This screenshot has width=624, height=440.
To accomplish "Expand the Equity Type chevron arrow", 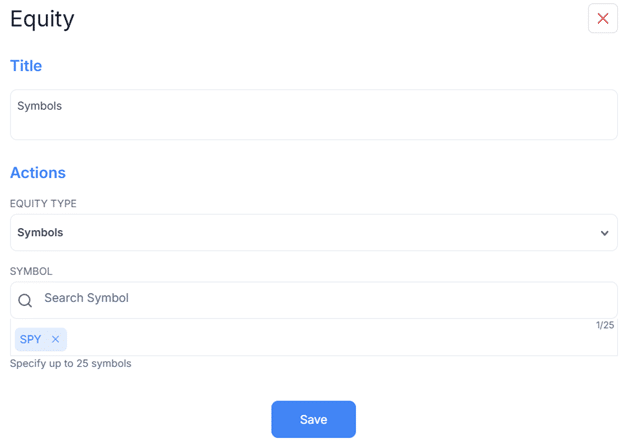I will point(604,233).
